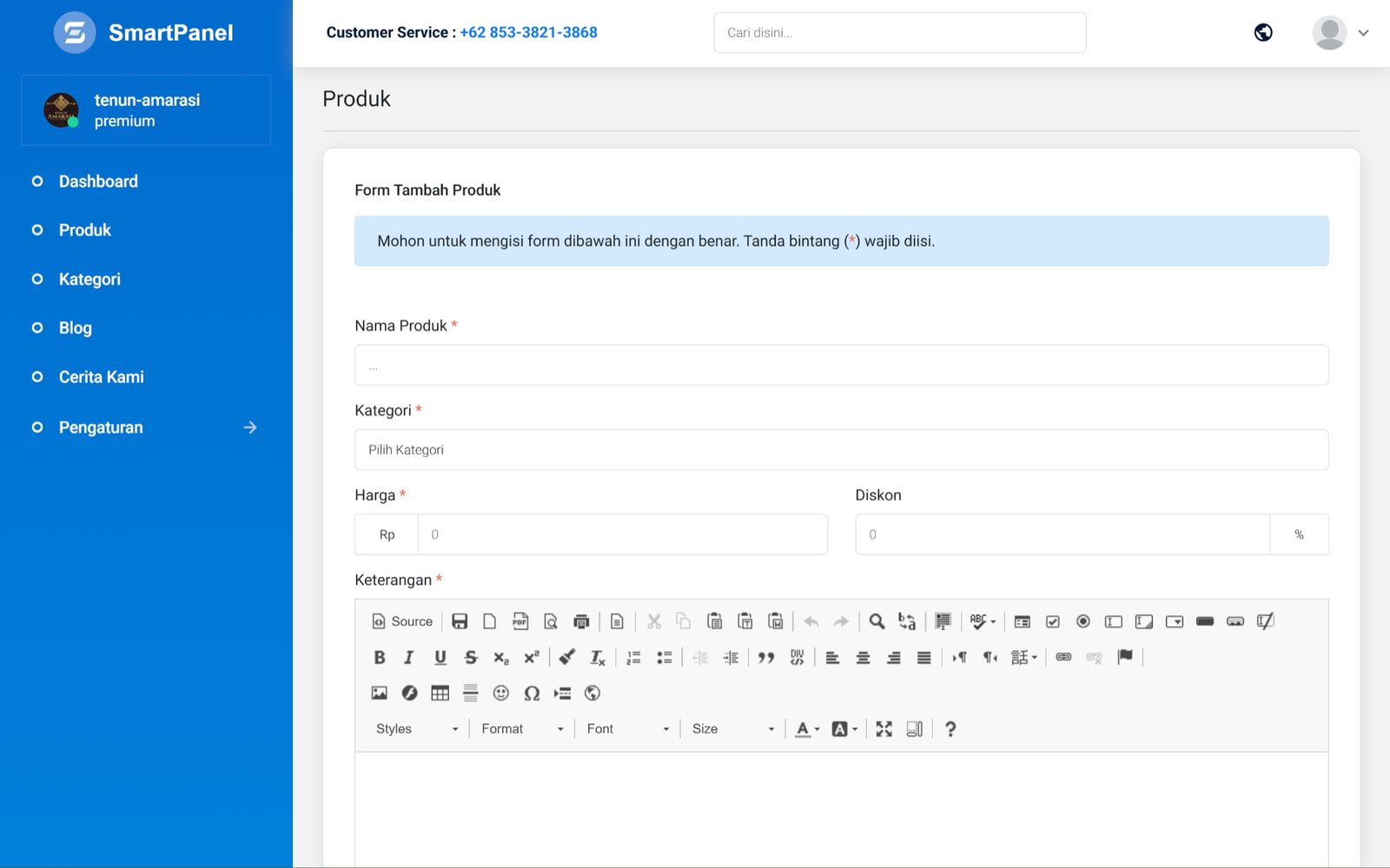Click the Paste as plain text icon
The image size is (1390, 868).
point(745,621)
